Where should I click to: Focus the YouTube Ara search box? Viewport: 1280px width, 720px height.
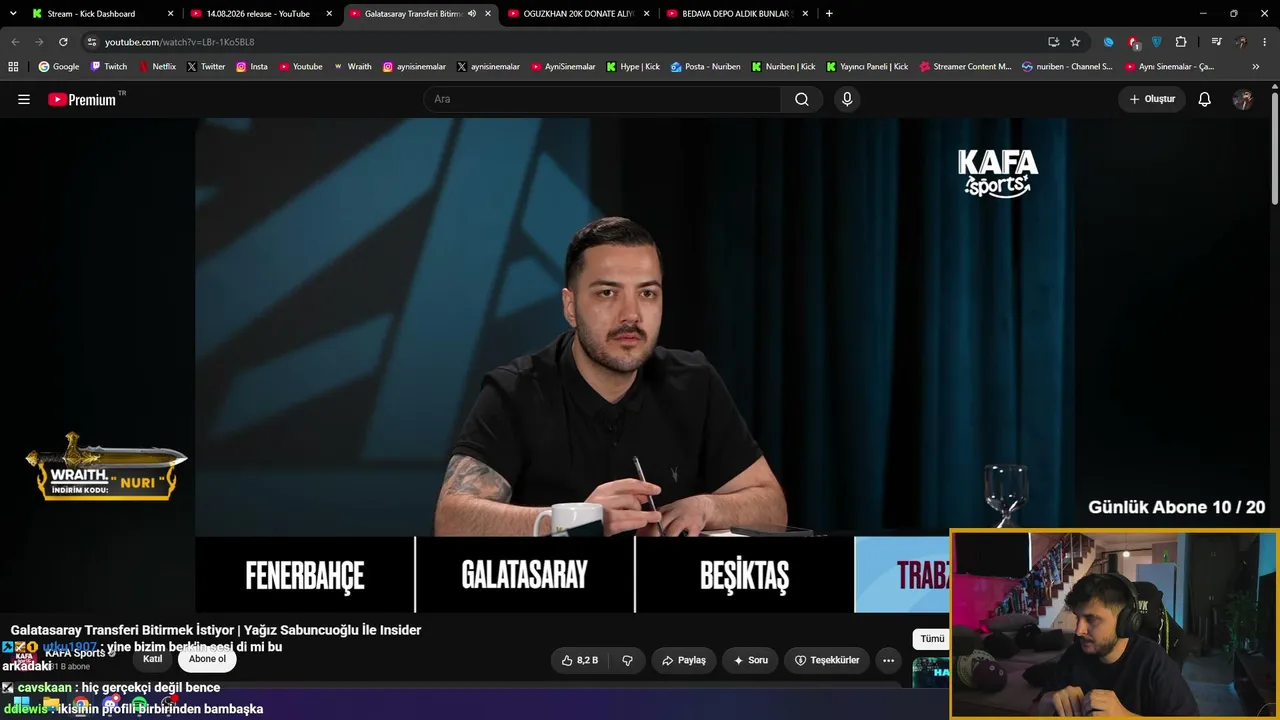pos(602,99)
